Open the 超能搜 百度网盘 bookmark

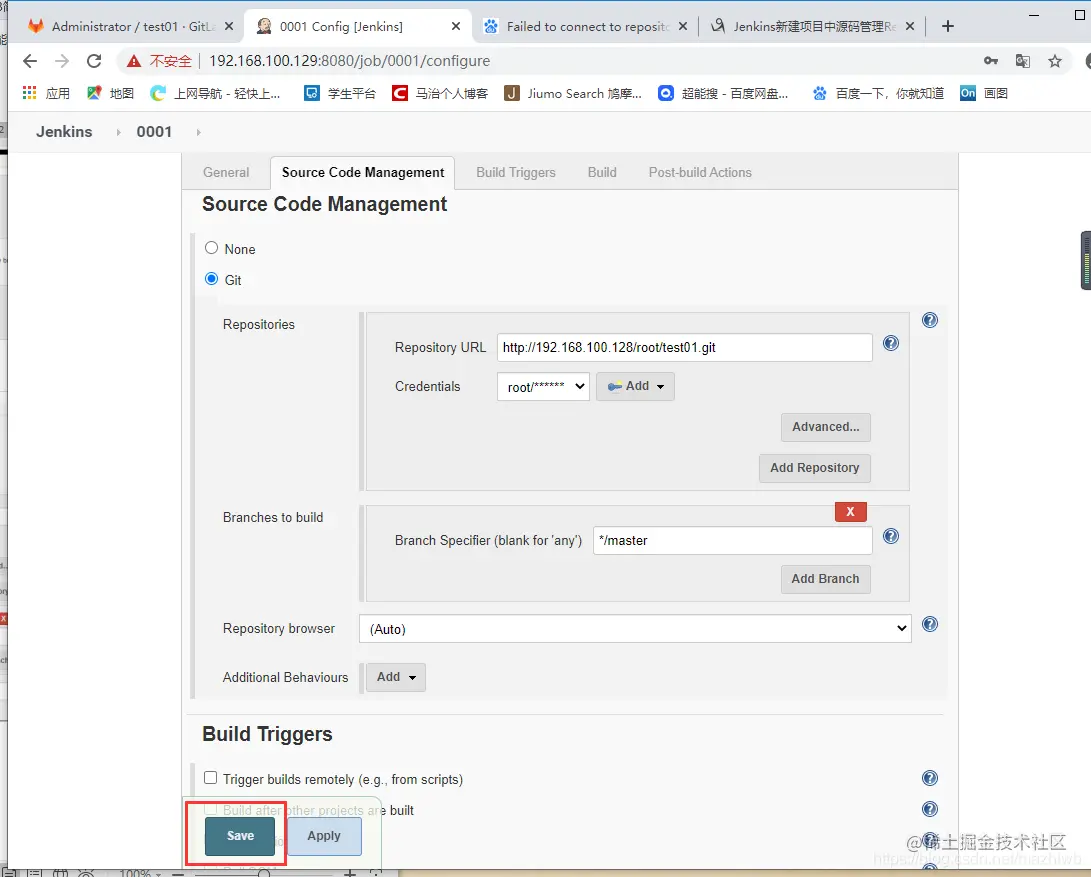tap(723, 93)
